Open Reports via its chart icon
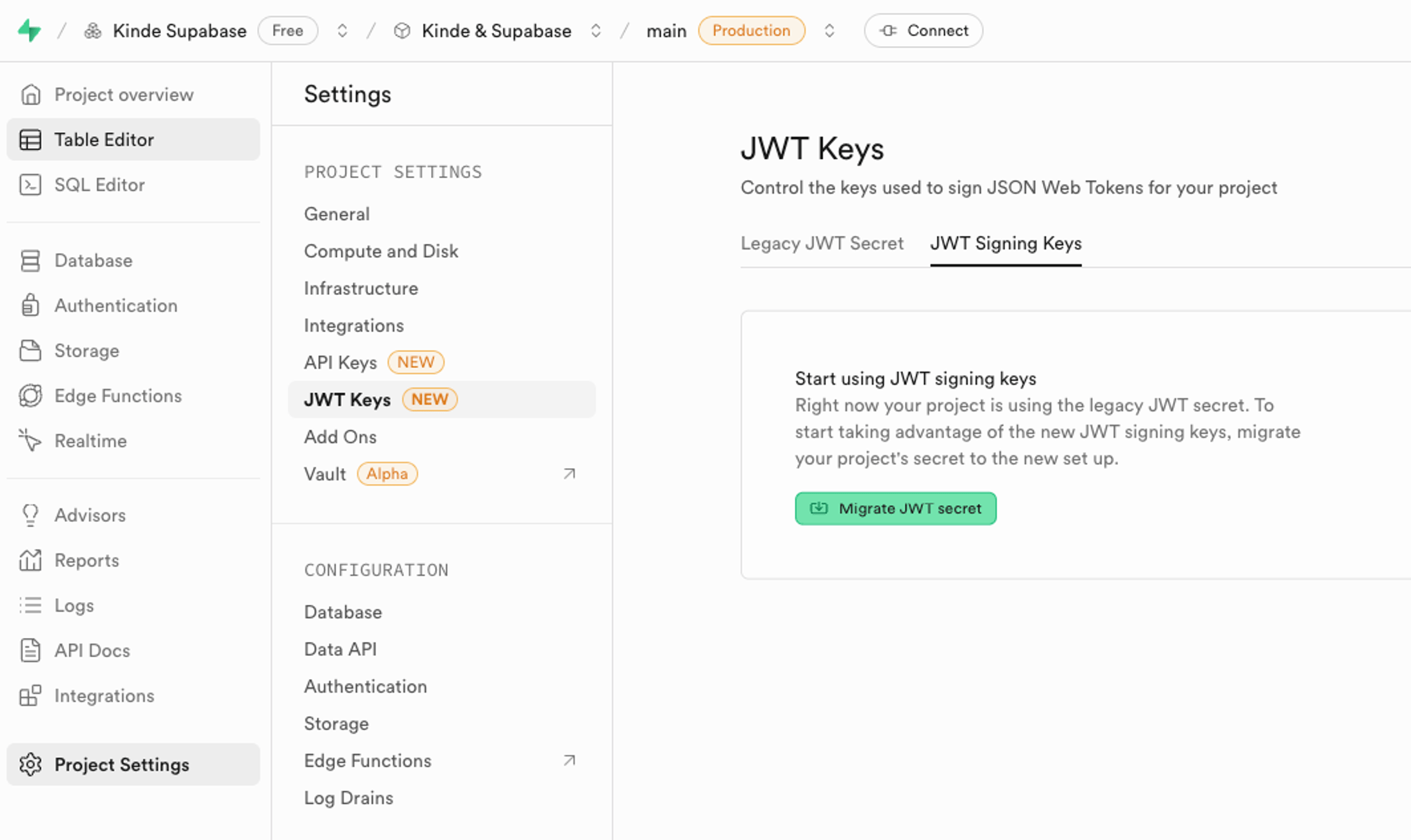 tap(30, 560)
